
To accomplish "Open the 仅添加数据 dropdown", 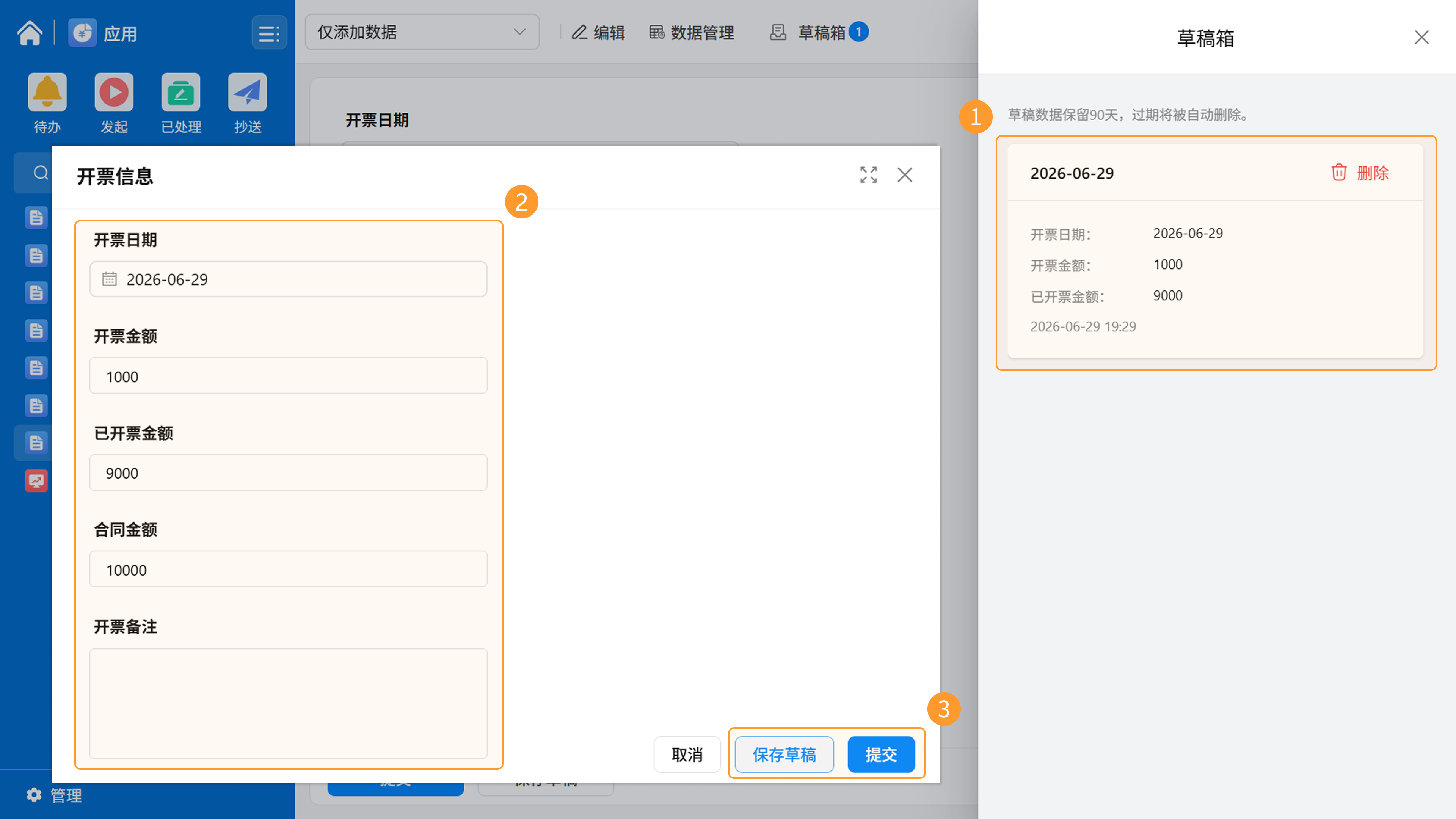I will [422, 32].
